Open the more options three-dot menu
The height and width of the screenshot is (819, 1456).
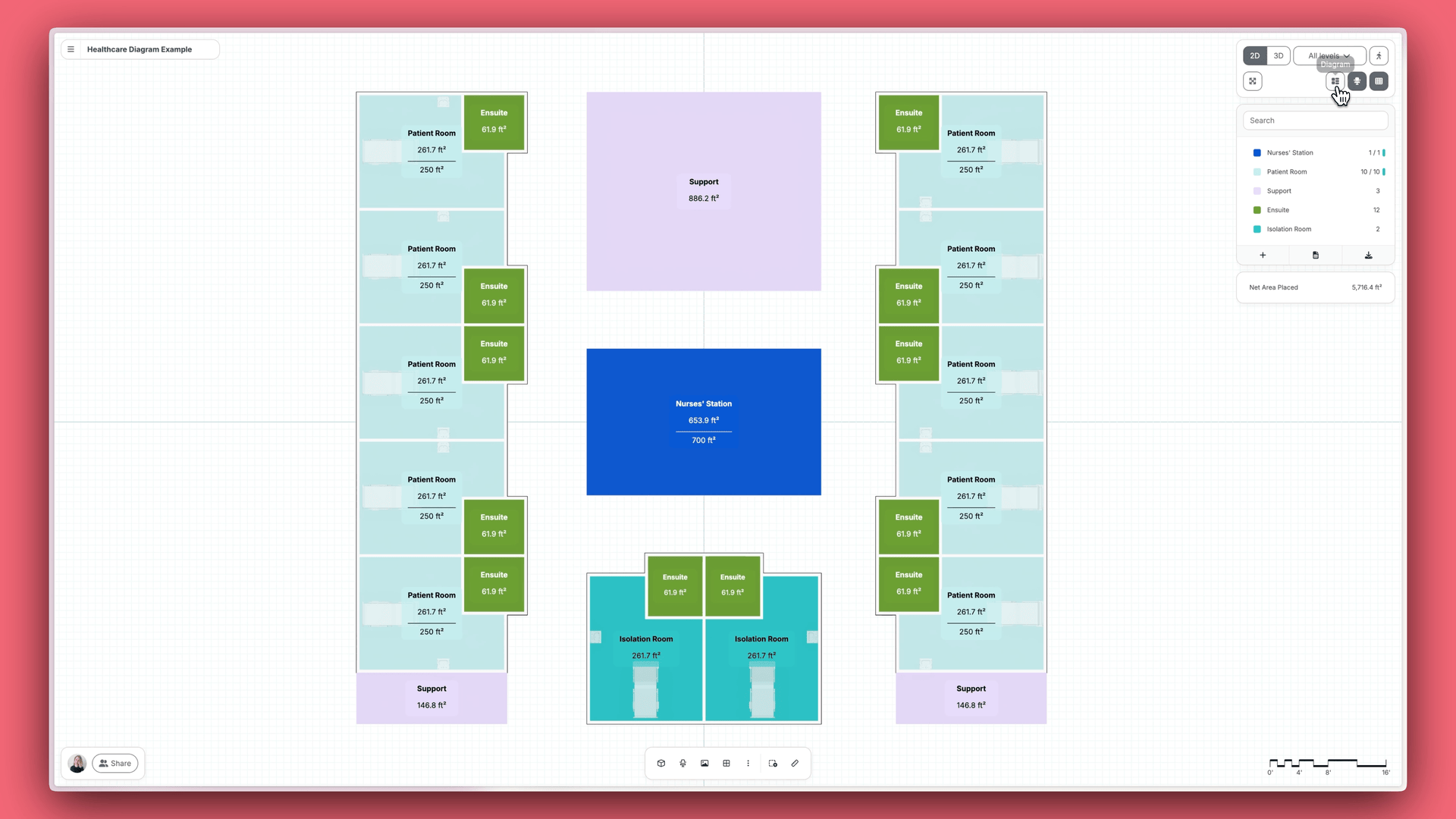tap(748, 764)
